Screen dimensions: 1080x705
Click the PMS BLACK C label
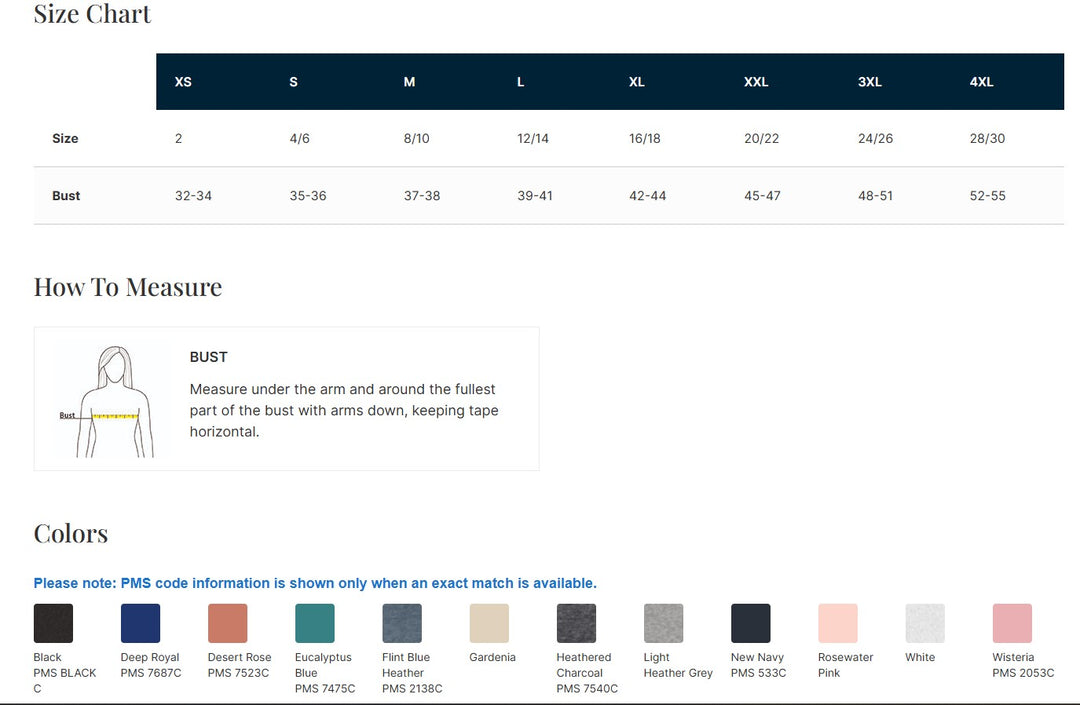[x=65, y=680]
